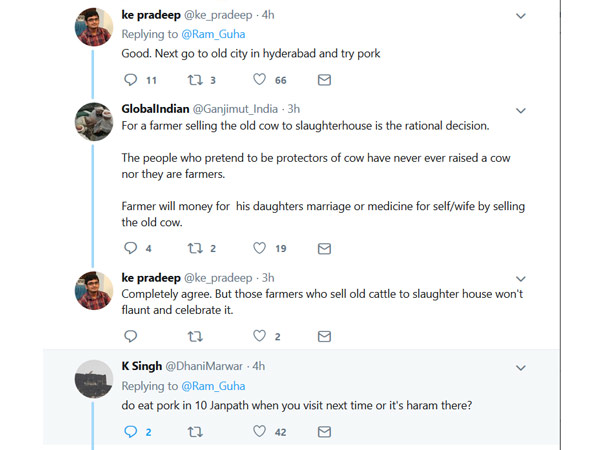This screenshot has width=600, height=450.
Task: Open @Ram_Guha mention in K Singh's reply
Action: (x=212, y=385)
